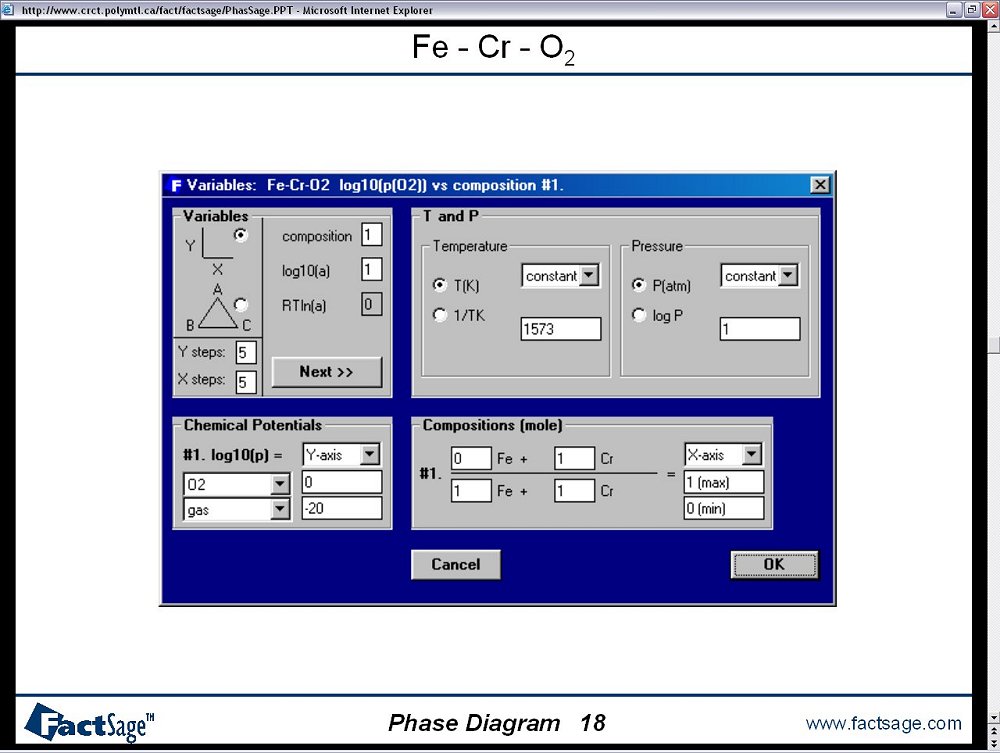Open the Pressure constant dropdown
The width and height of the screenshot is (1000, 753).
click(x=789, y=276)
